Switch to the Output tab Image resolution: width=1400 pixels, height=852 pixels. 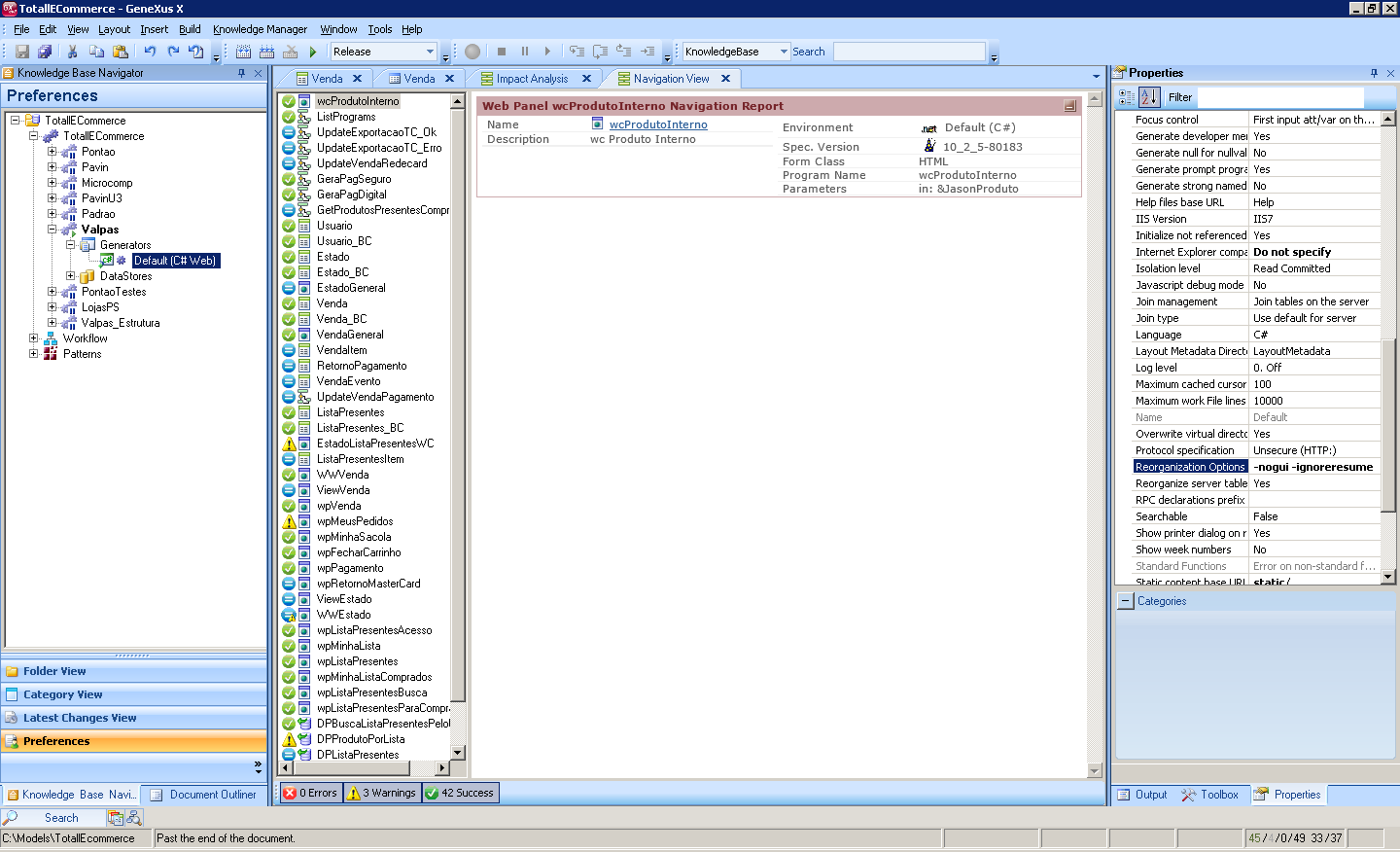tap(1141, 795)
